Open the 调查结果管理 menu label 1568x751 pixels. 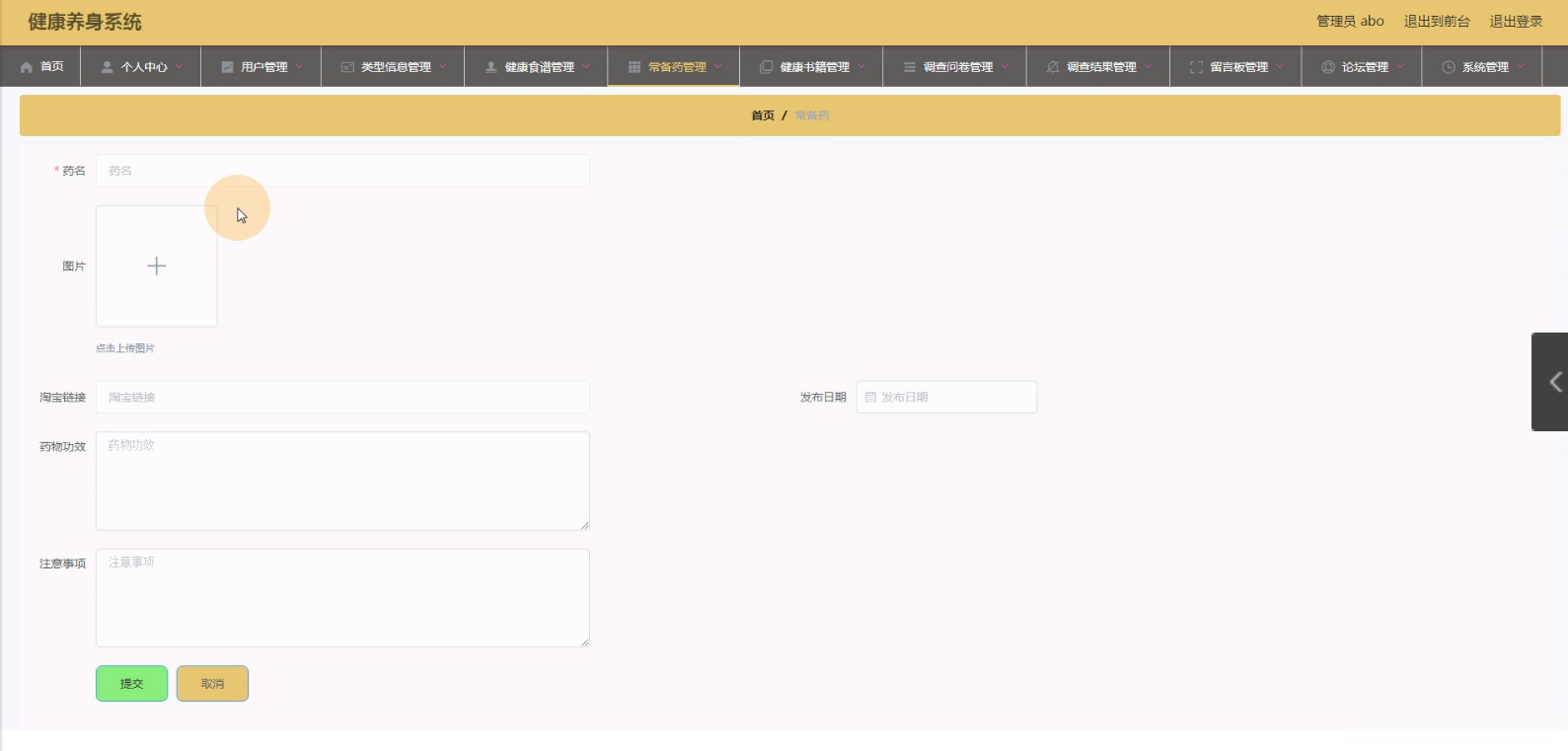[x=1101, y=67]
